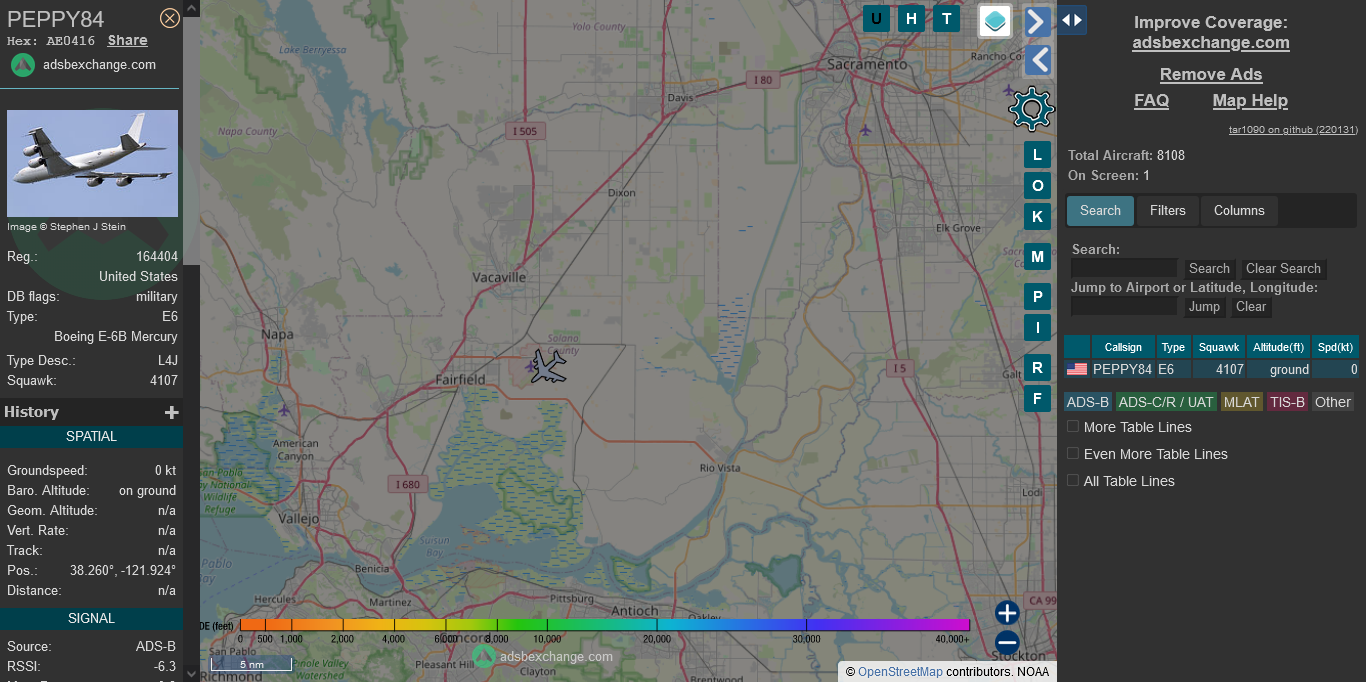Toggle the U map button

tap(877, 18)
